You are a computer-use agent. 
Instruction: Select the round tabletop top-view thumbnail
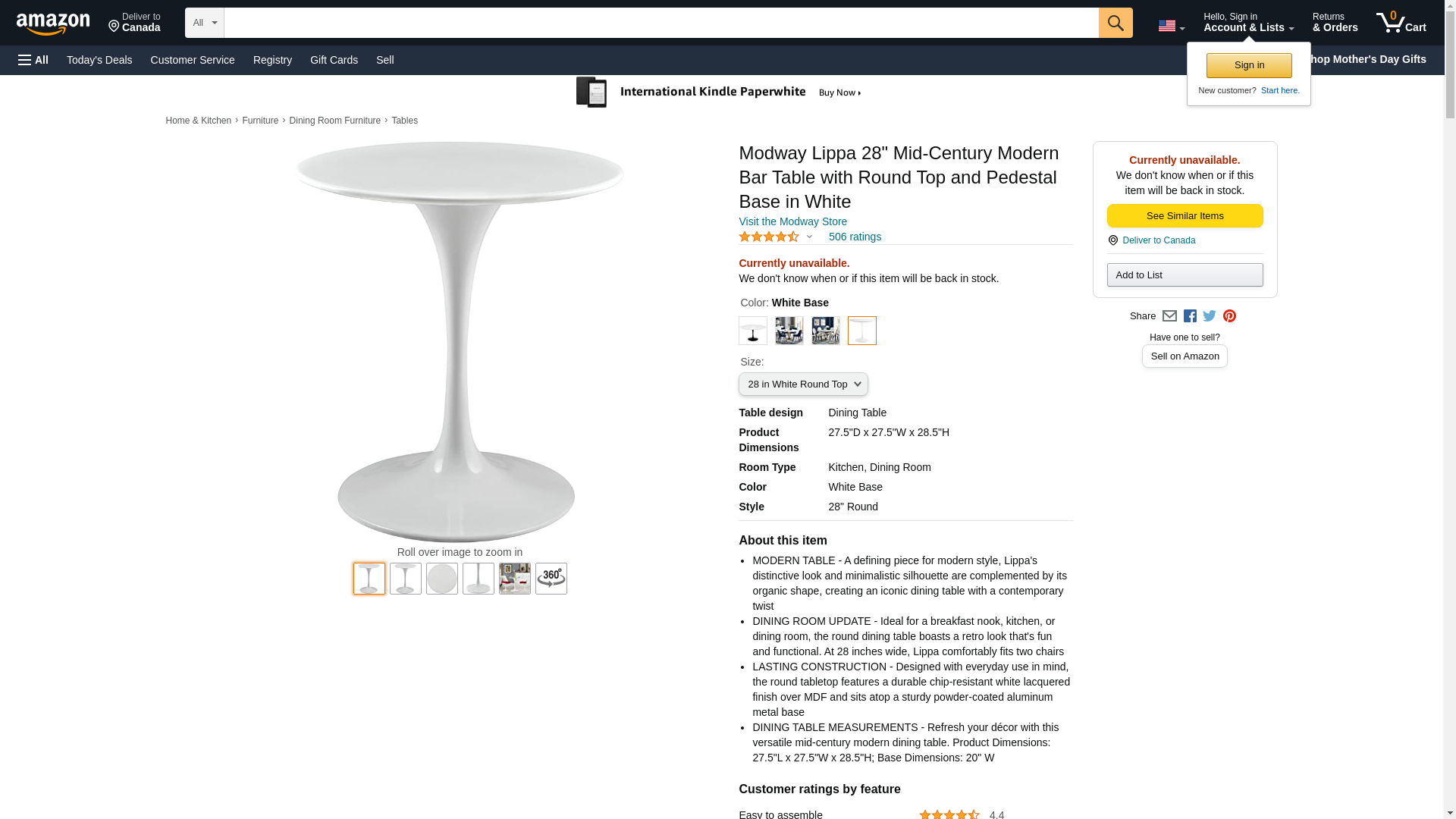tap(441, 579)
